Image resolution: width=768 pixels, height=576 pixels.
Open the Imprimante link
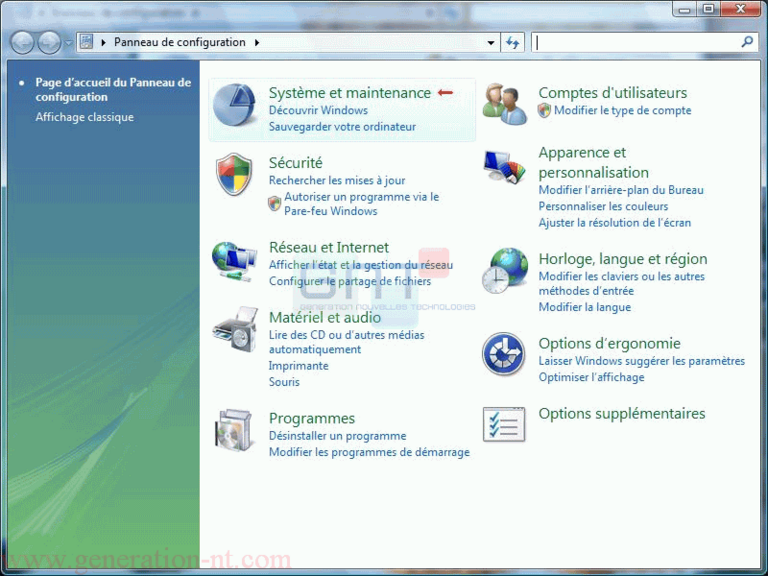click(298, 366)
